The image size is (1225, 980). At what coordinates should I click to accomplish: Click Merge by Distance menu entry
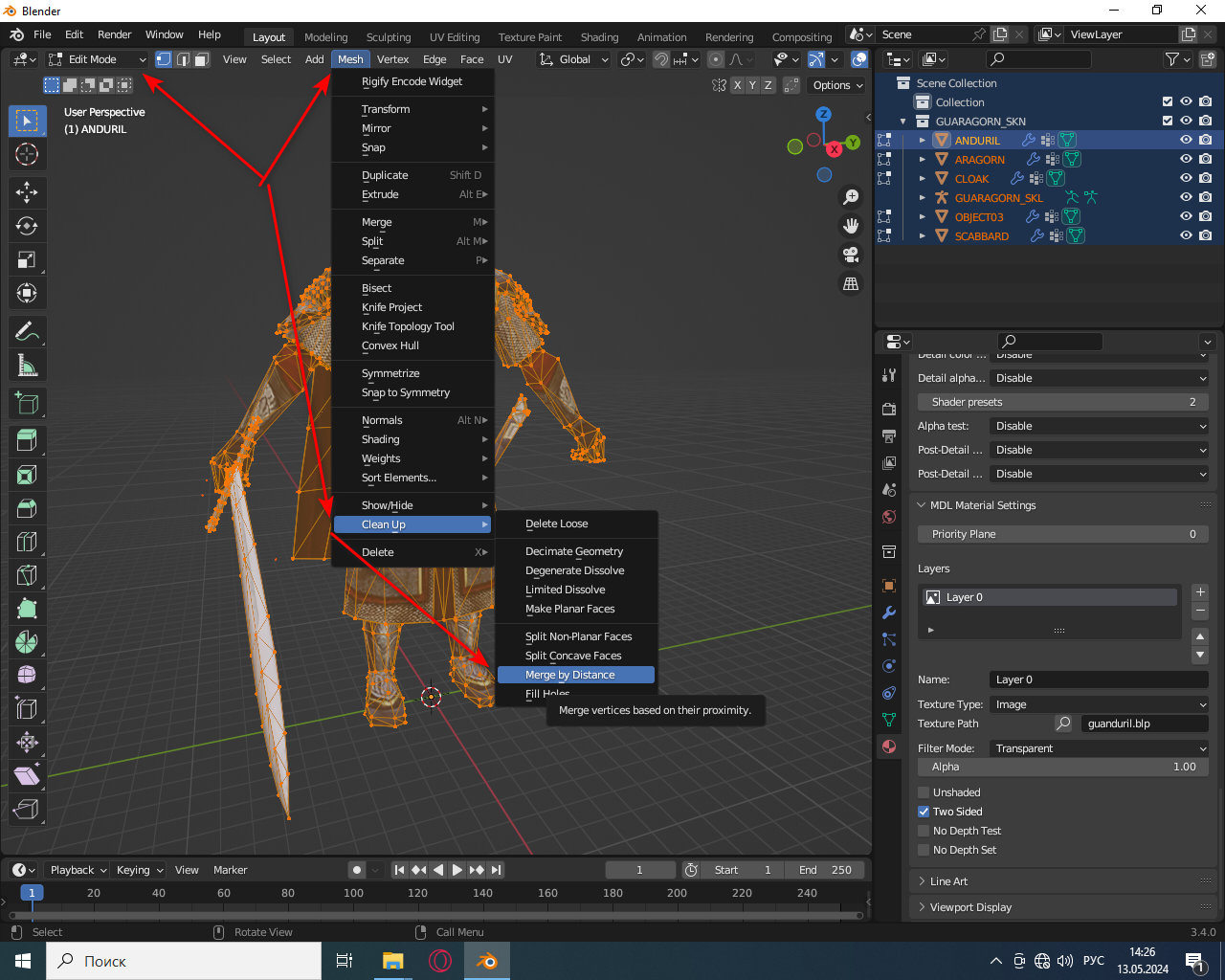(x=570, y=675)
